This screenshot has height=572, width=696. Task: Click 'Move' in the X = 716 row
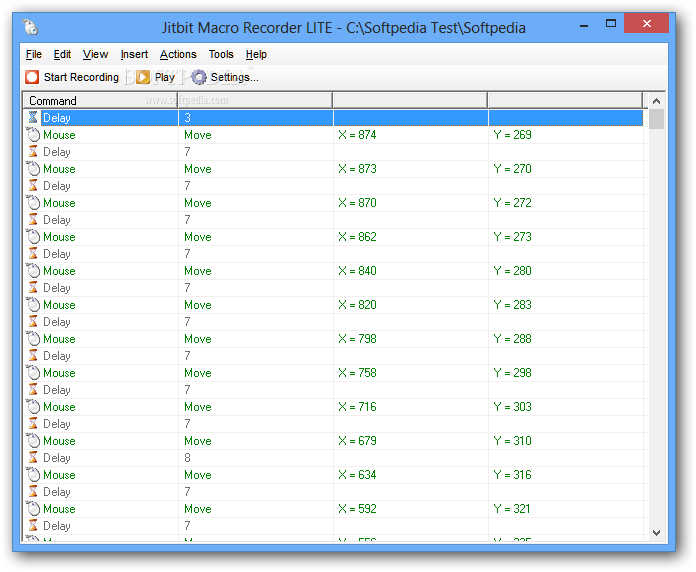[198, 406]
